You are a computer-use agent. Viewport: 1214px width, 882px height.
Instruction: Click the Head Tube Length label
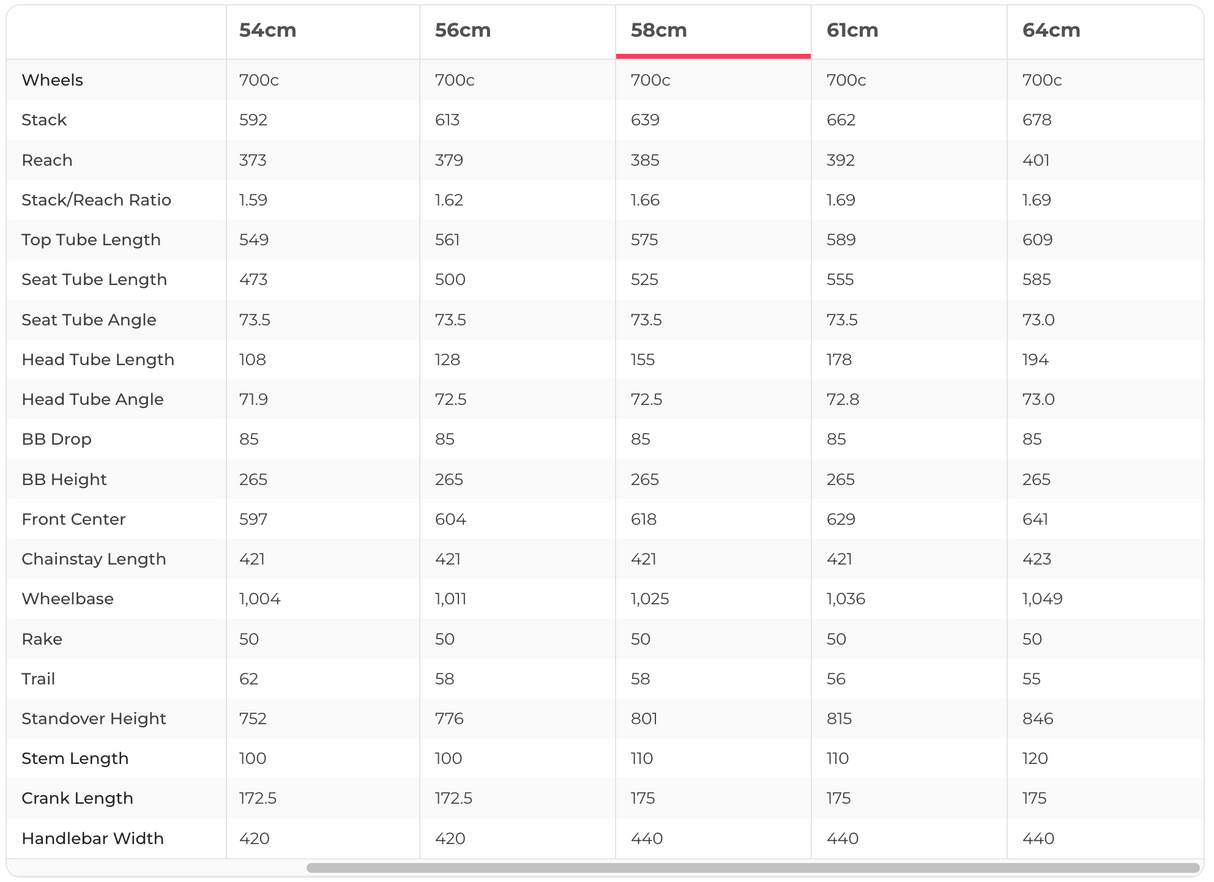tap(98, 360)
